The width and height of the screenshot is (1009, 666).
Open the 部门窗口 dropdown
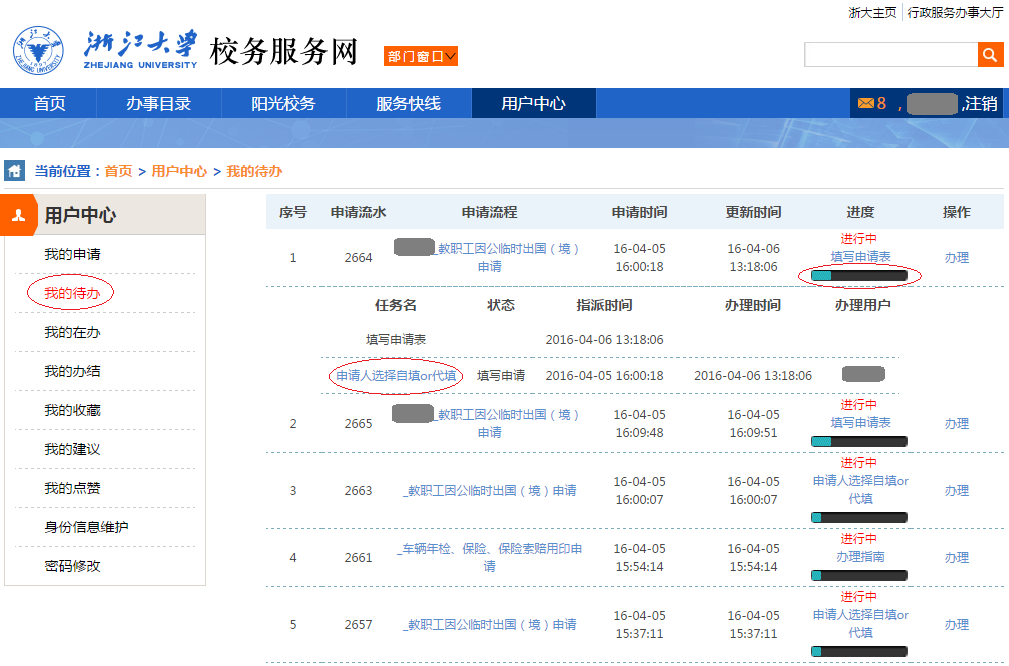pos(421,56)
